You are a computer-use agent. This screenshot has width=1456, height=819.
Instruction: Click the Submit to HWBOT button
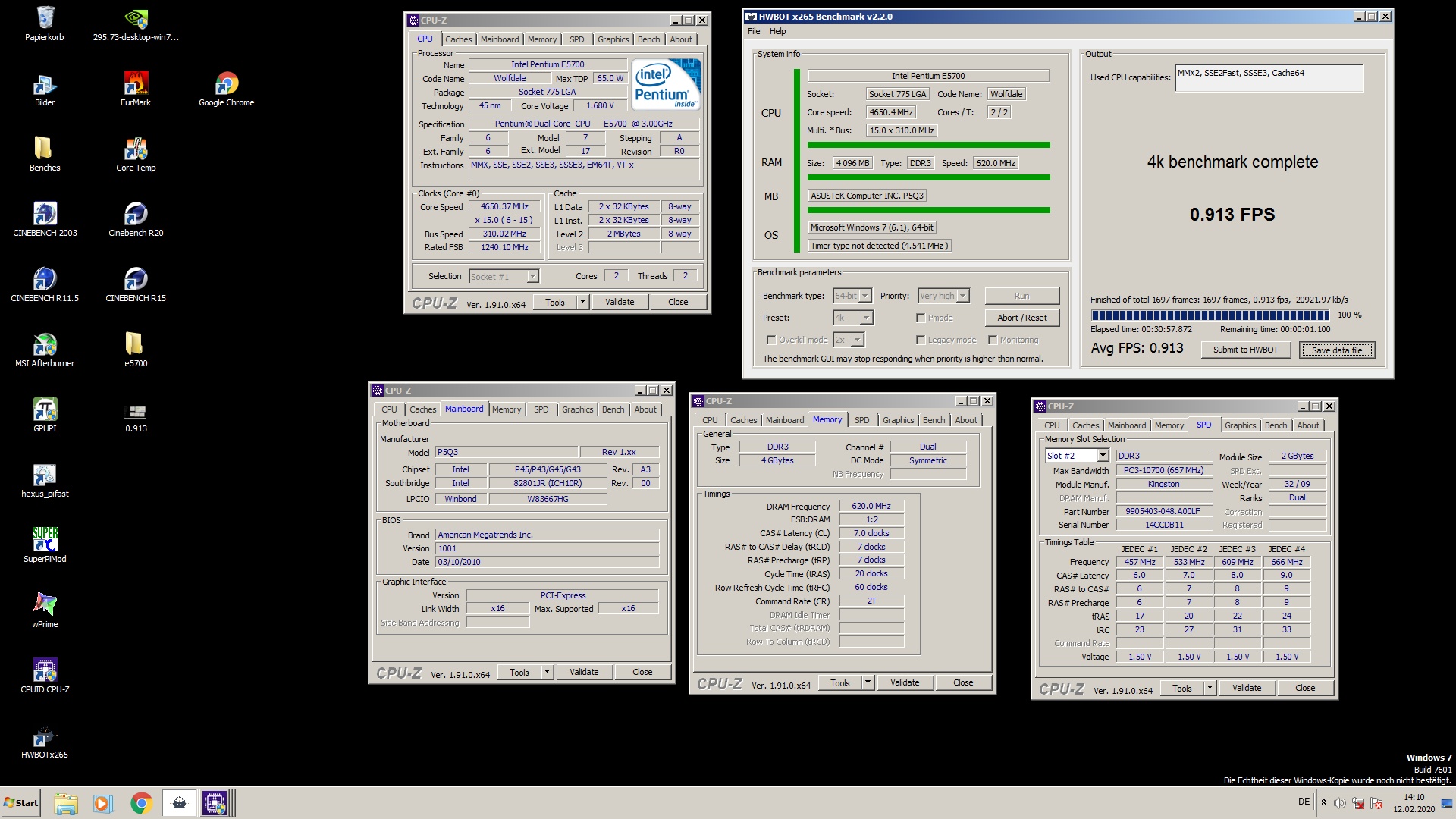[x=1245, y=350]
